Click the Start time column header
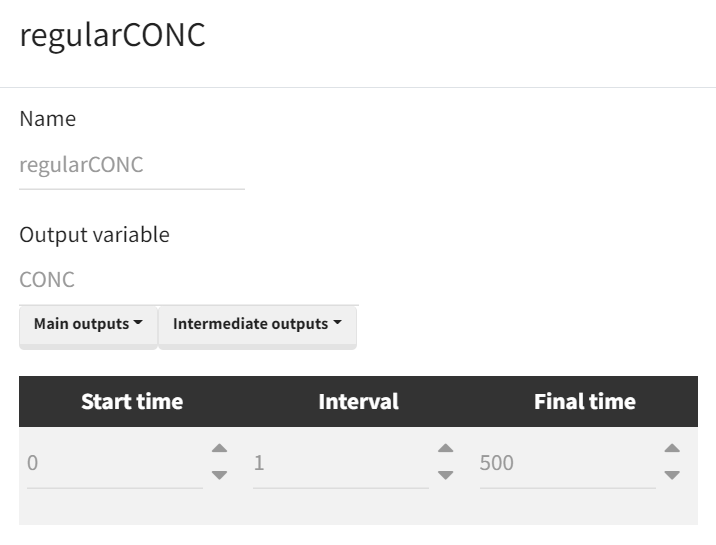The image size is (716, 545). click(x=132, y=402)
